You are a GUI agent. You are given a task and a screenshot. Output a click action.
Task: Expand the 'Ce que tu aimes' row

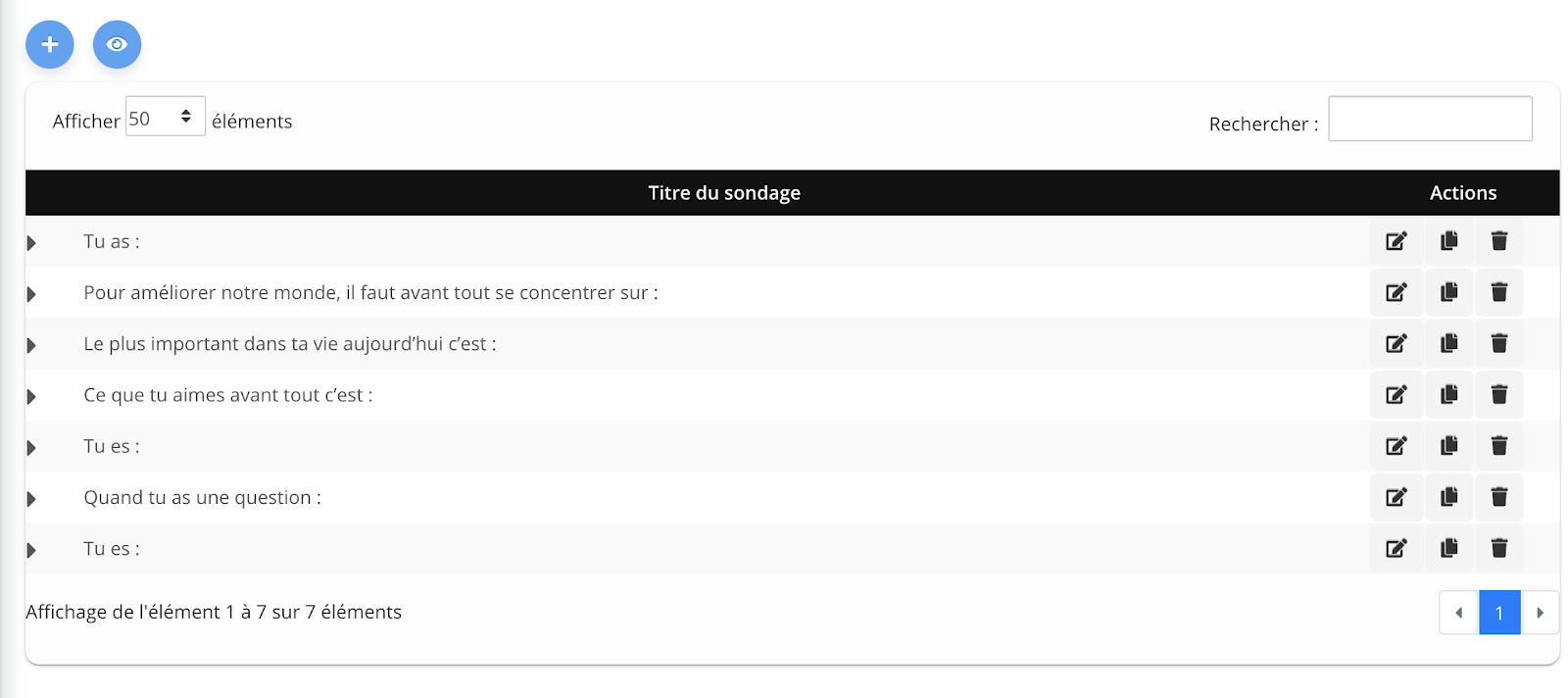(x=31, y=397)
